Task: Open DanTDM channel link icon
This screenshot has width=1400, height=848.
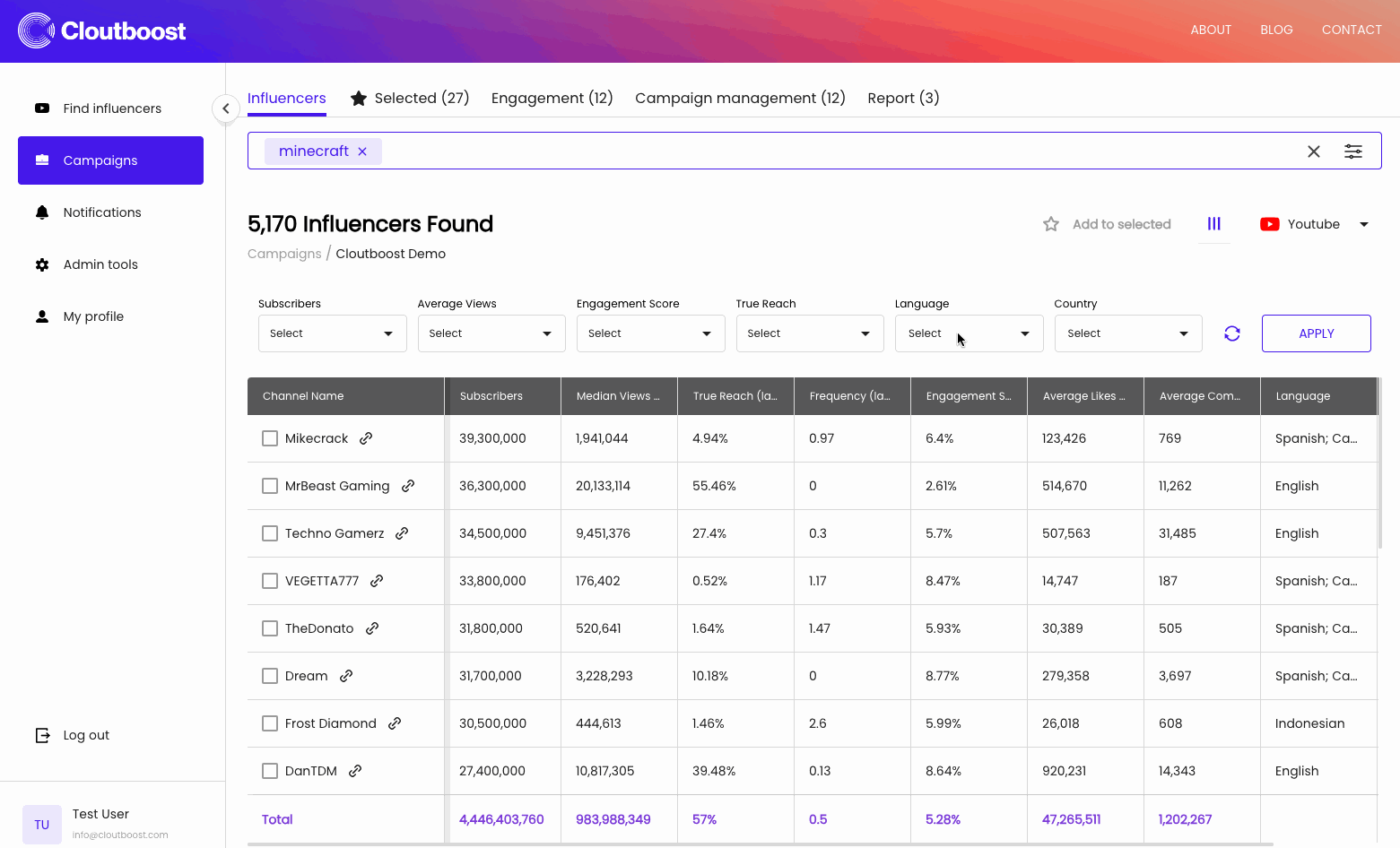Action: click(355, 771)
